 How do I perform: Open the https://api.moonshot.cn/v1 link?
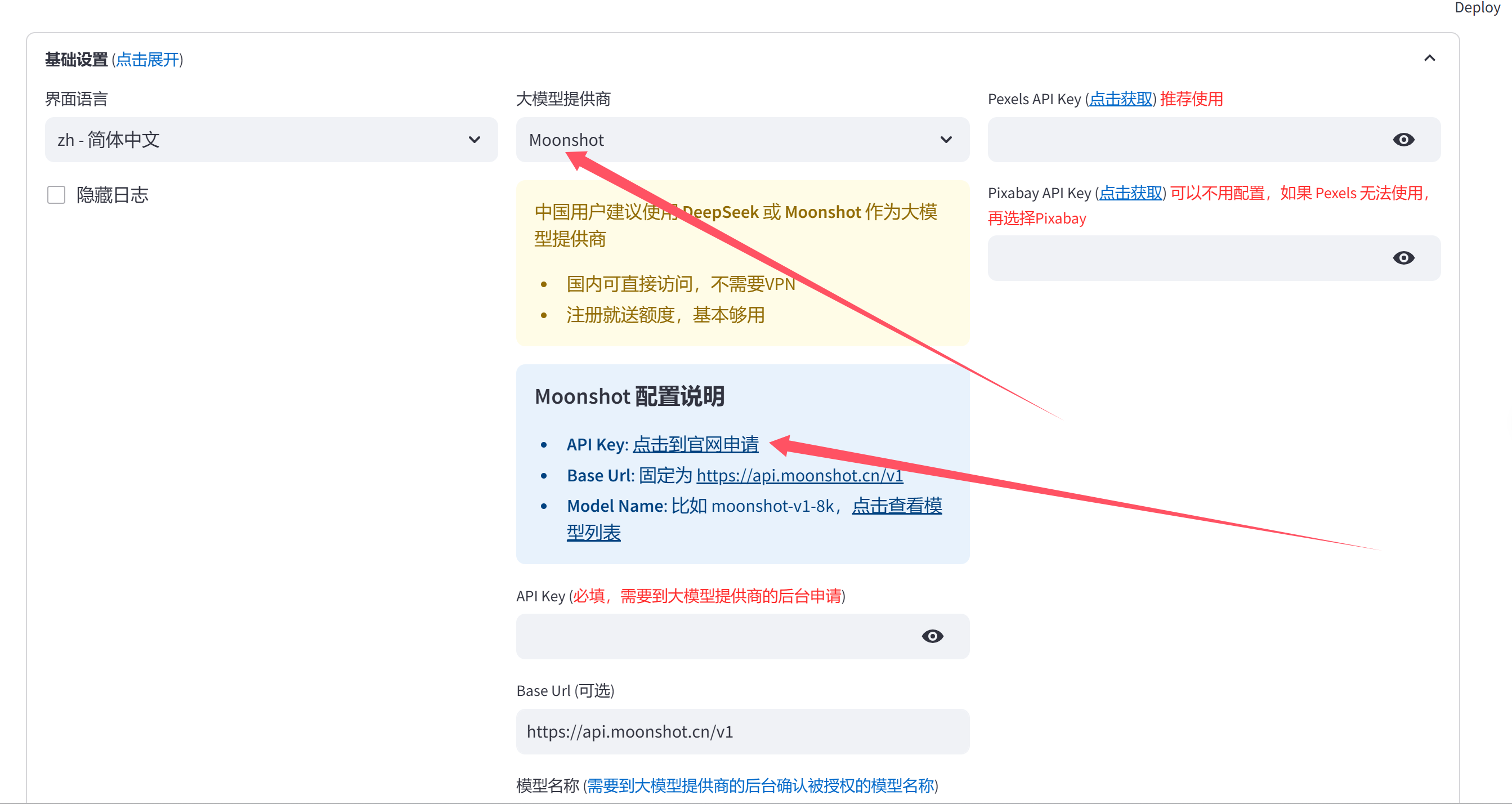[799, 475]
